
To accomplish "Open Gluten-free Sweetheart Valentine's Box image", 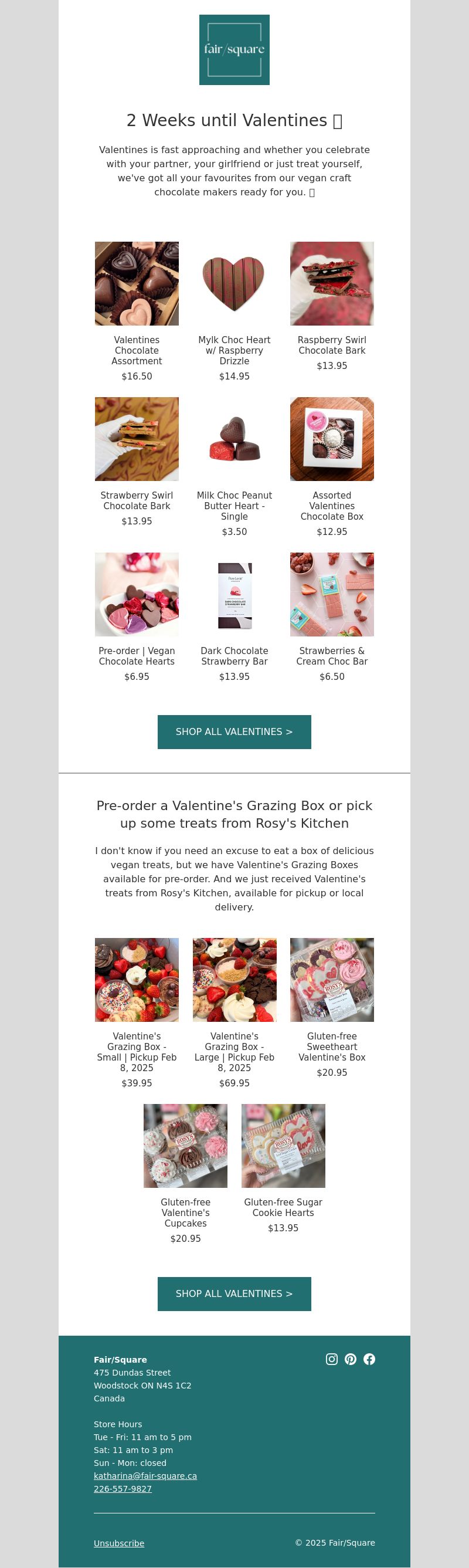I will click(x=332, y=980).
